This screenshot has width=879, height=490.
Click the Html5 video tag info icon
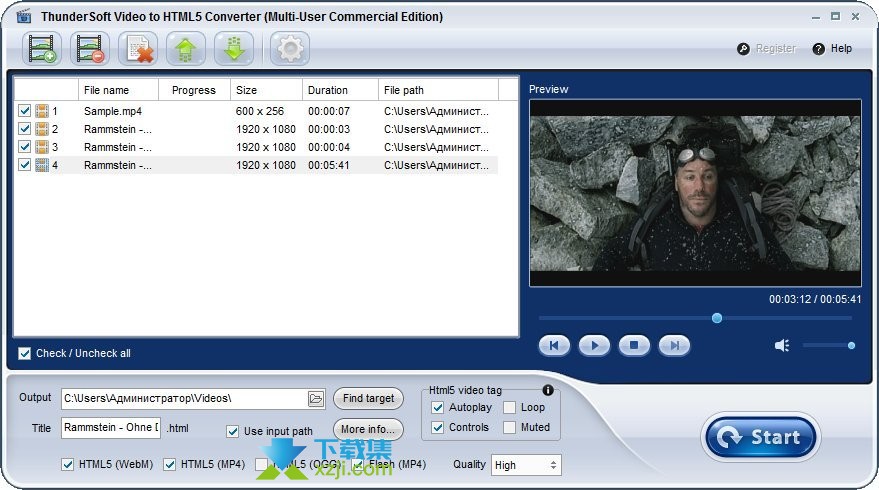[x=548, y=390]
